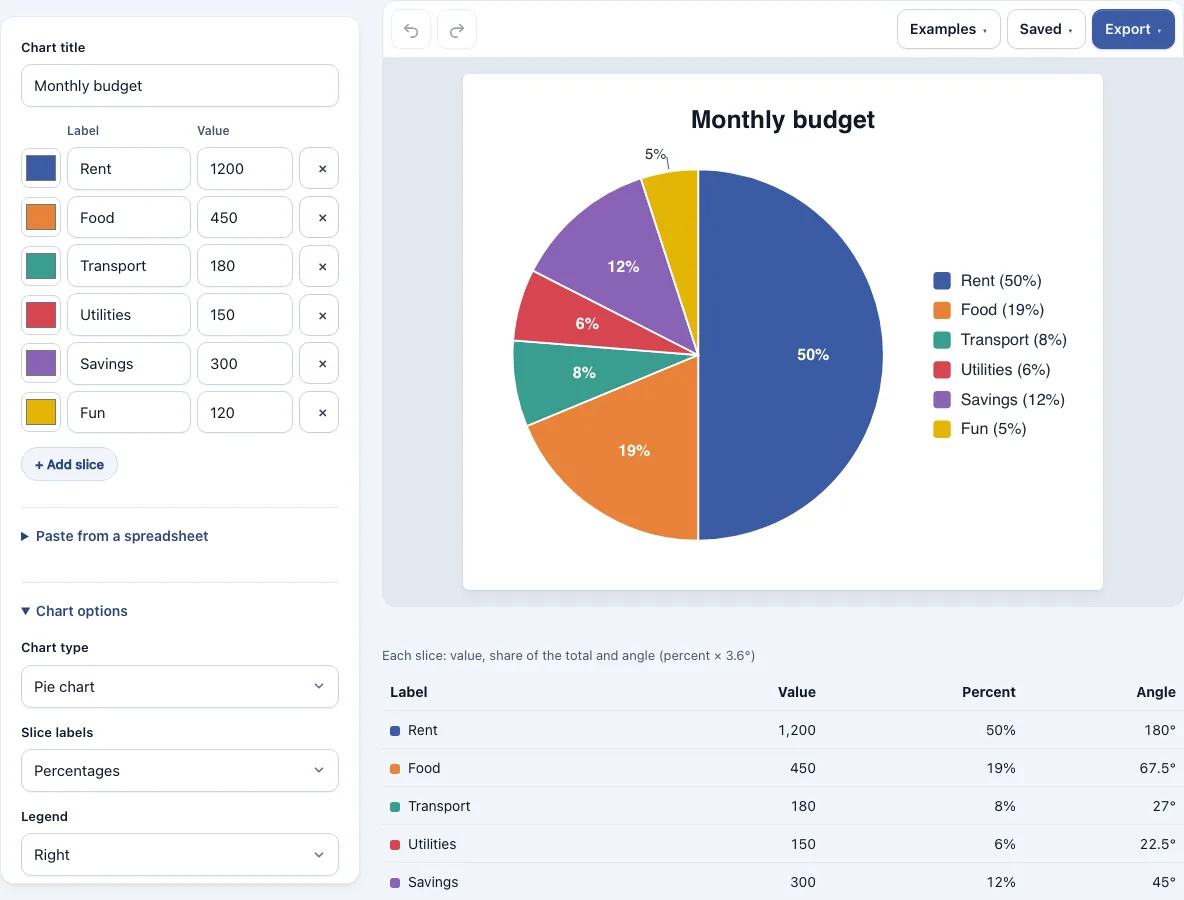Remove the Transport slice
Viewport: 1184px width, 900px height.
tap(319, 266)
